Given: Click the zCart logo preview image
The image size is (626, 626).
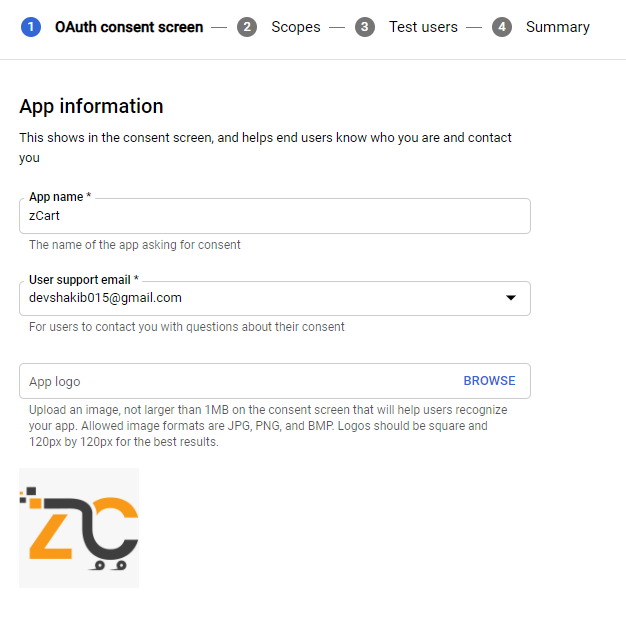Looking at the screenshot, I should 79,527.
